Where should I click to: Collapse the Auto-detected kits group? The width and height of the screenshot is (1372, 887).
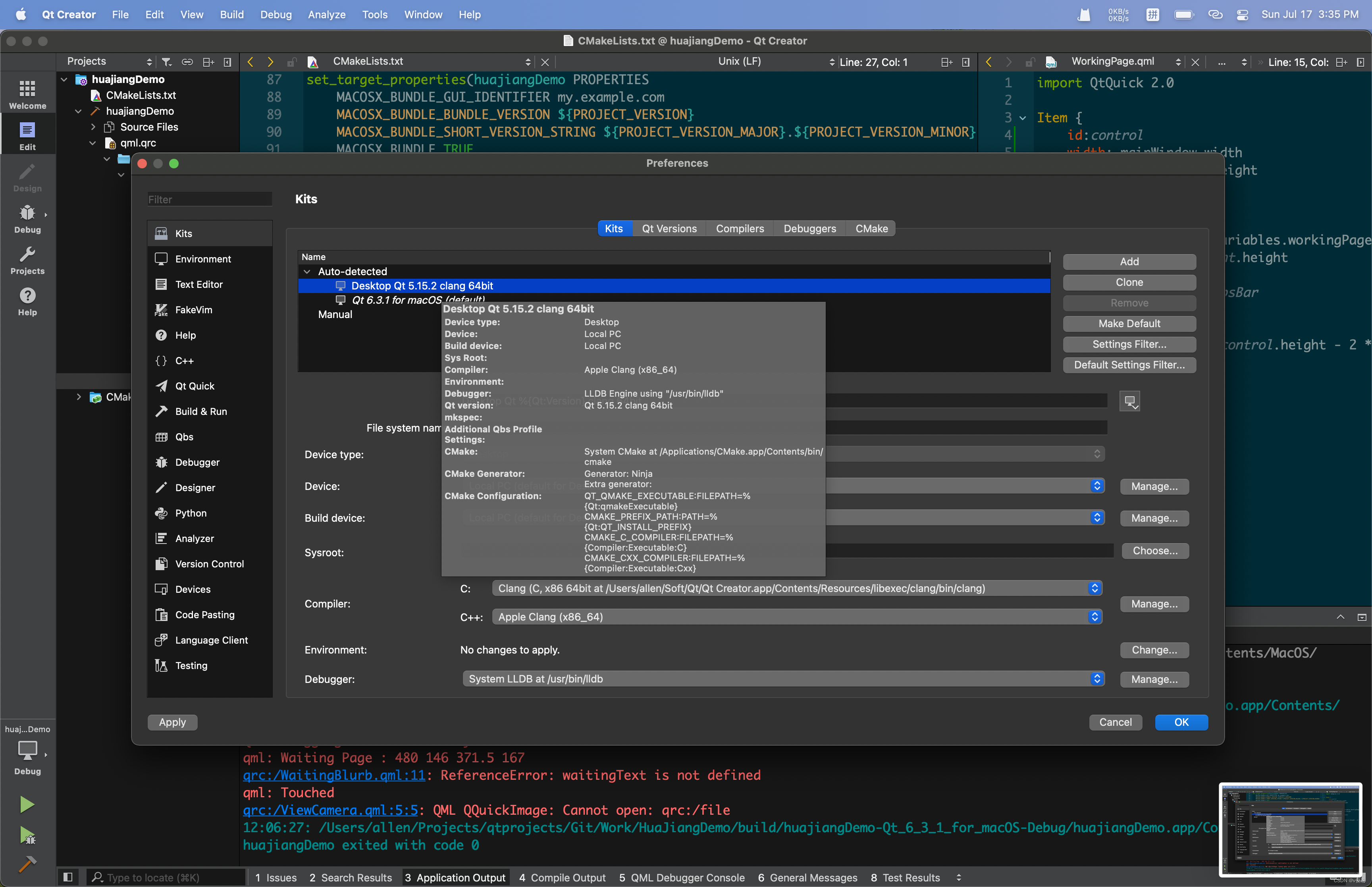pyautogui.click(x=307, y=271)
